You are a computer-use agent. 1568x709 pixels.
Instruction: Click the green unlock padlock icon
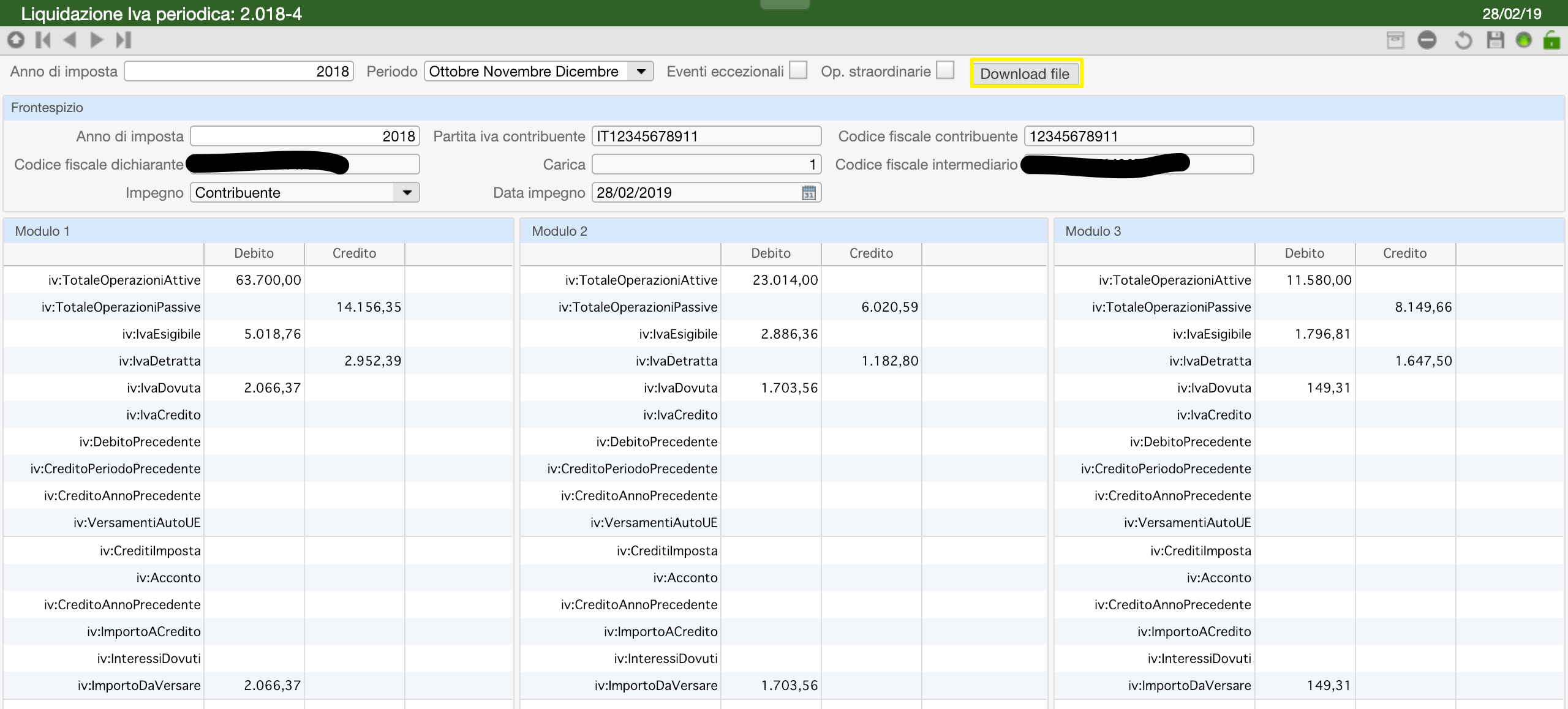coord(1551,40)
